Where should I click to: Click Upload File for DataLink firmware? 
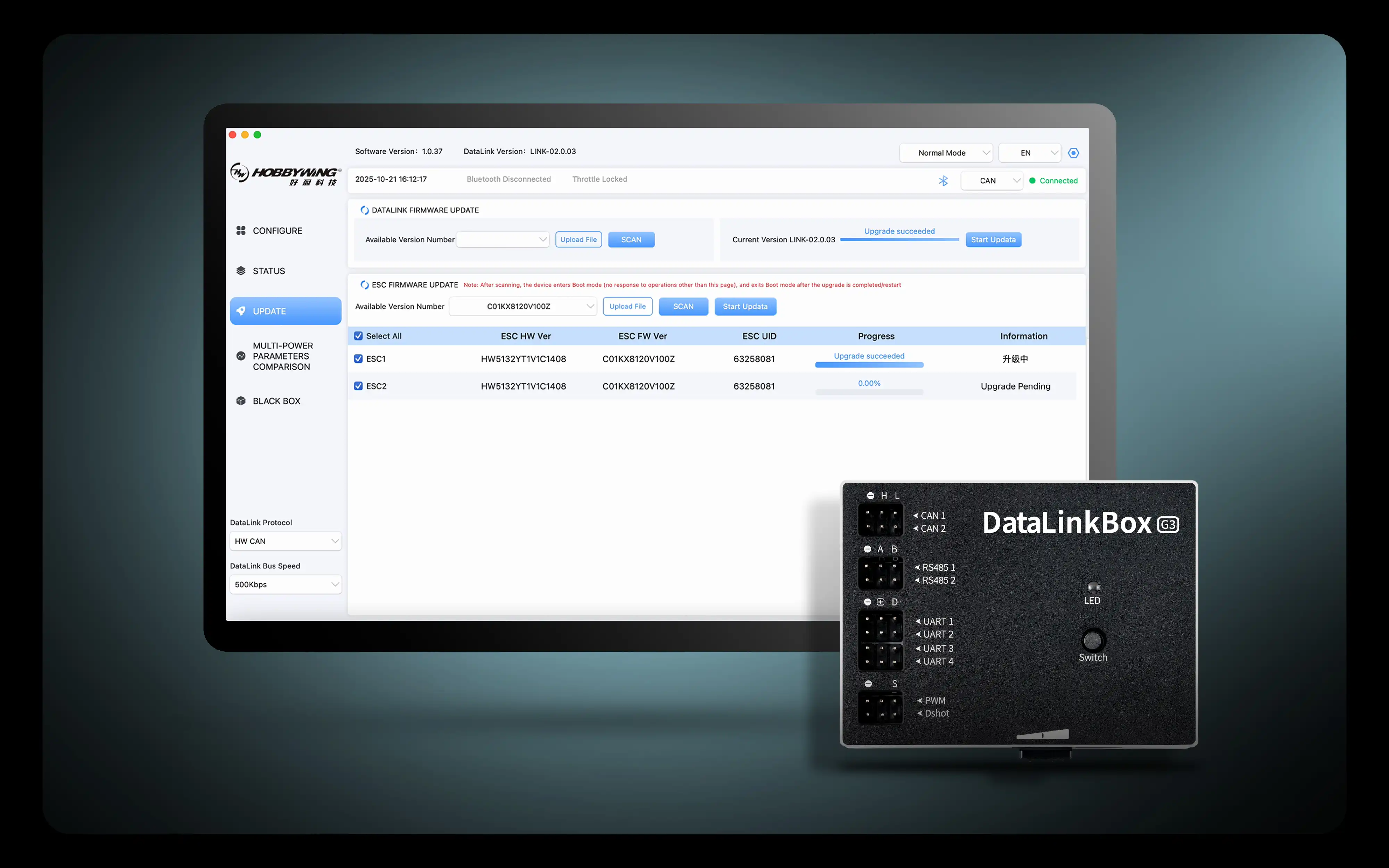coord(579,239)
